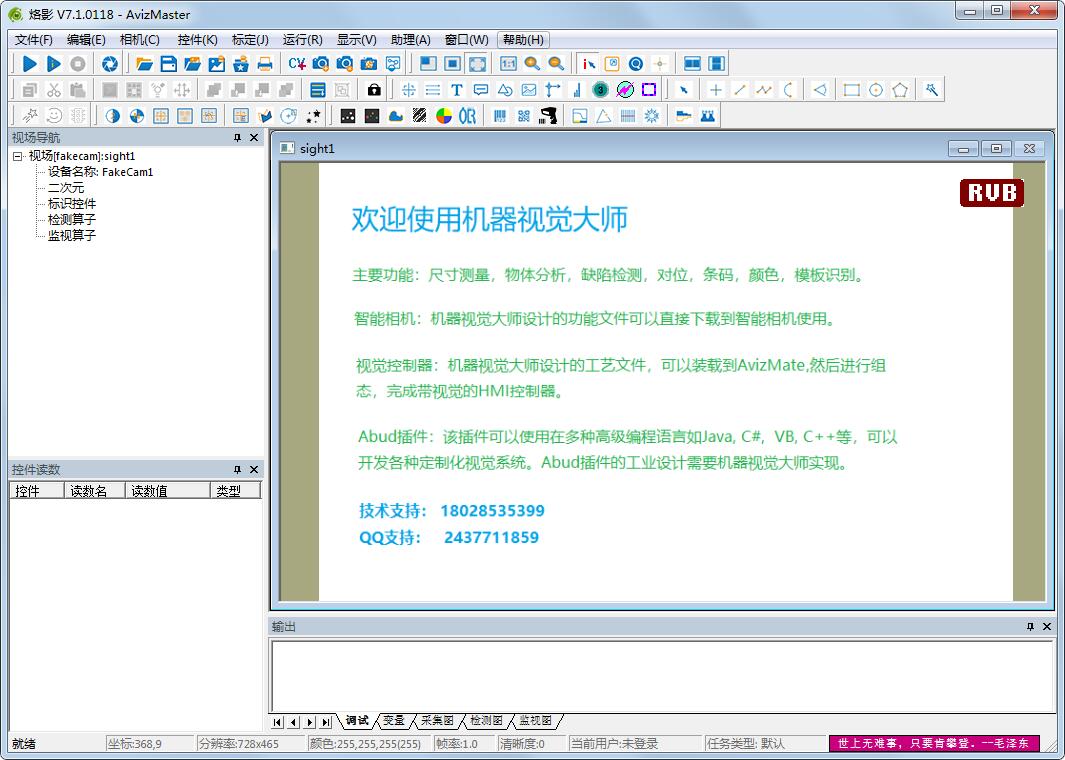The width and height of the screenshot is (1065, 760).
Task: Click the half-circle contrast icon
Action: (113, 116)
